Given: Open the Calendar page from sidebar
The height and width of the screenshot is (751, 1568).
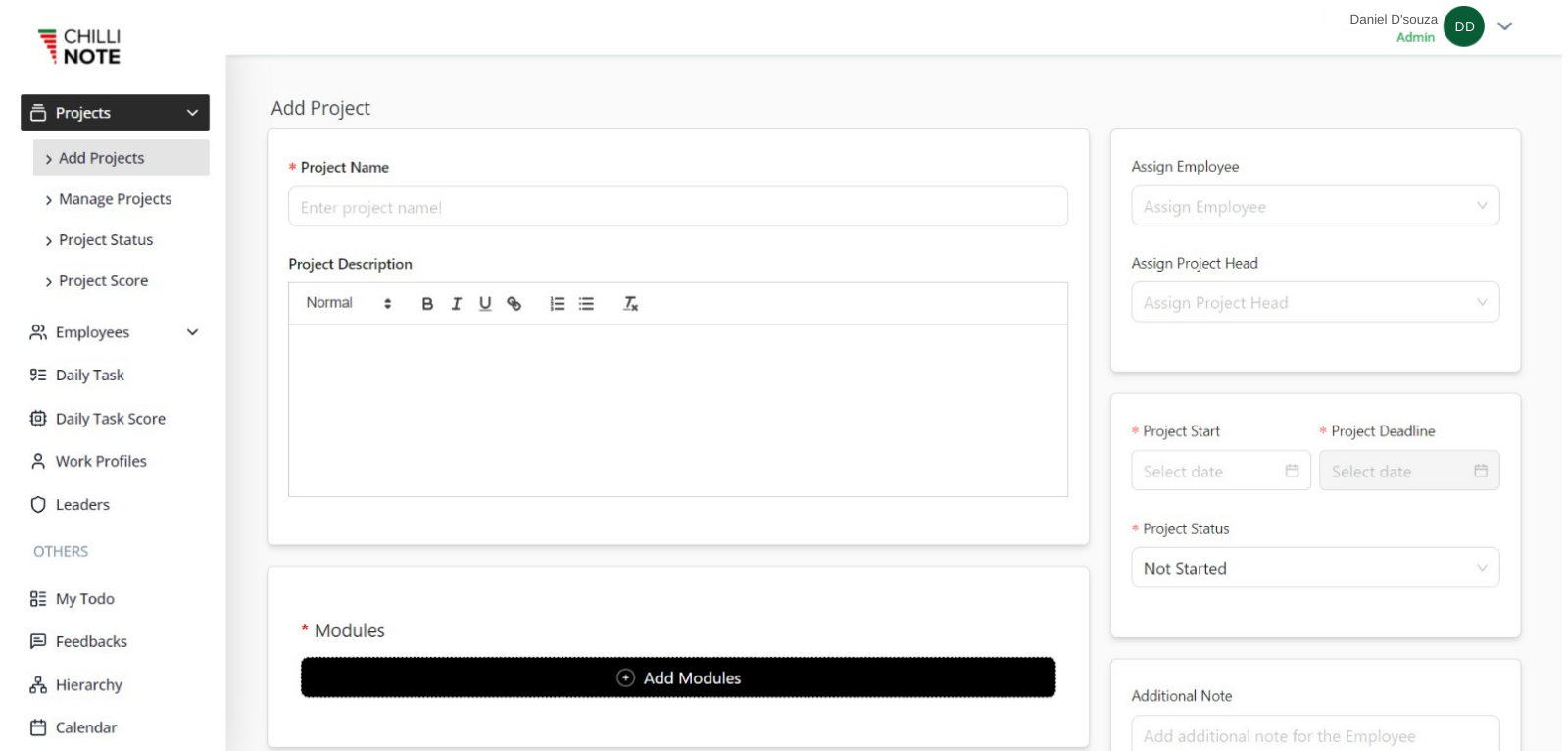Looking at the screenshot, I should point(86,727).
